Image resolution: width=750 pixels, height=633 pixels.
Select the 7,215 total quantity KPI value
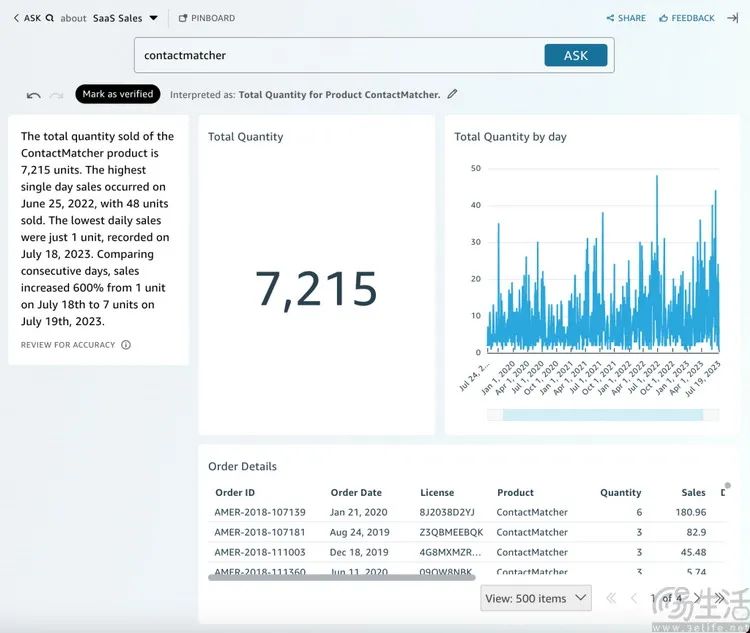pyautogui.click(x=316, y=289)
